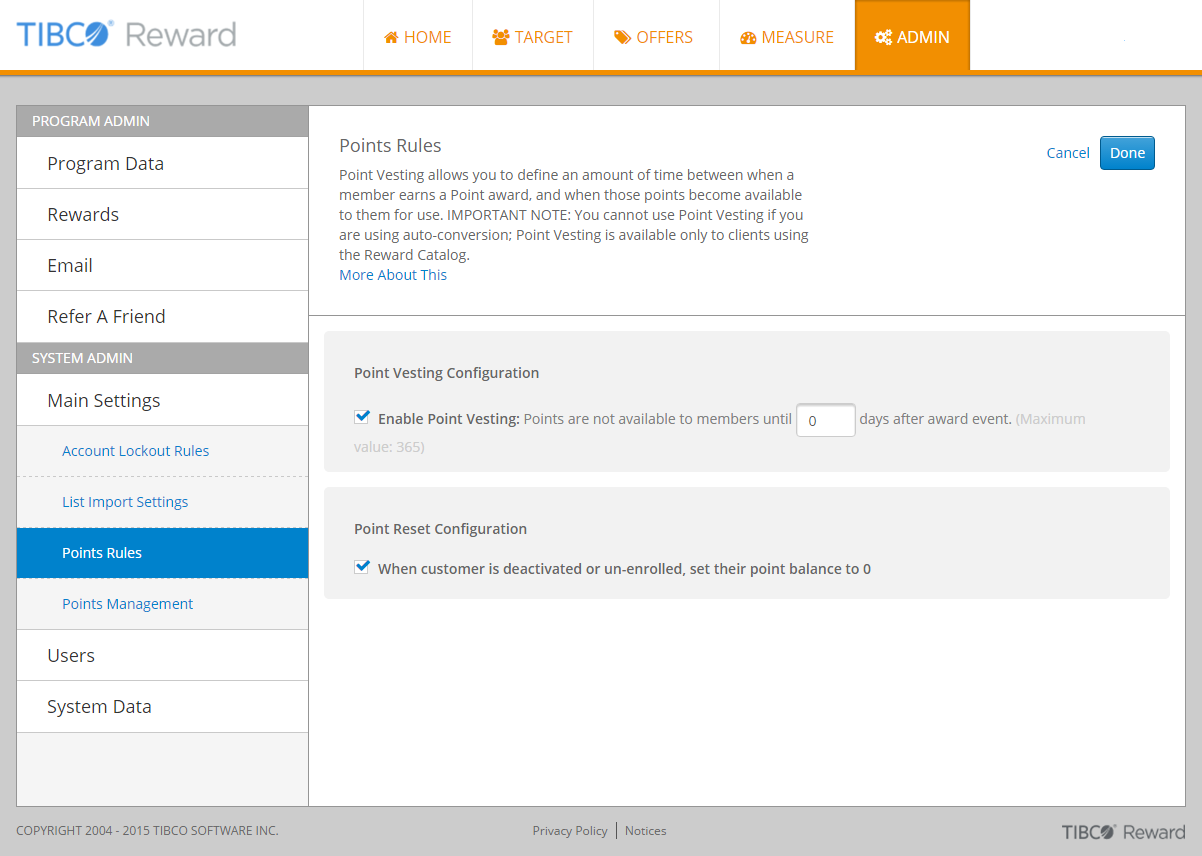Click the TIBCO Reward footer logo
The height and width of the screenshot is (856, 1202).
tap(1123, 832)
